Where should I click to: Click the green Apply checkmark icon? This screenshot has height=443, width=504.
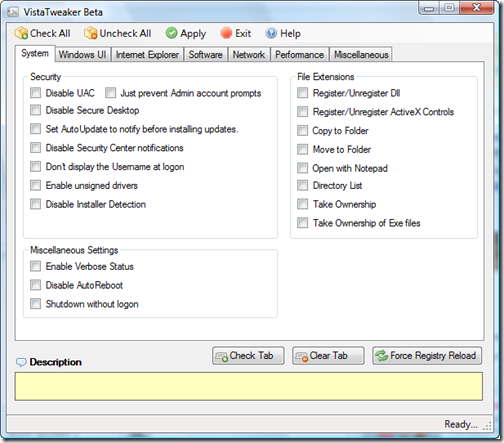(171, 33)
